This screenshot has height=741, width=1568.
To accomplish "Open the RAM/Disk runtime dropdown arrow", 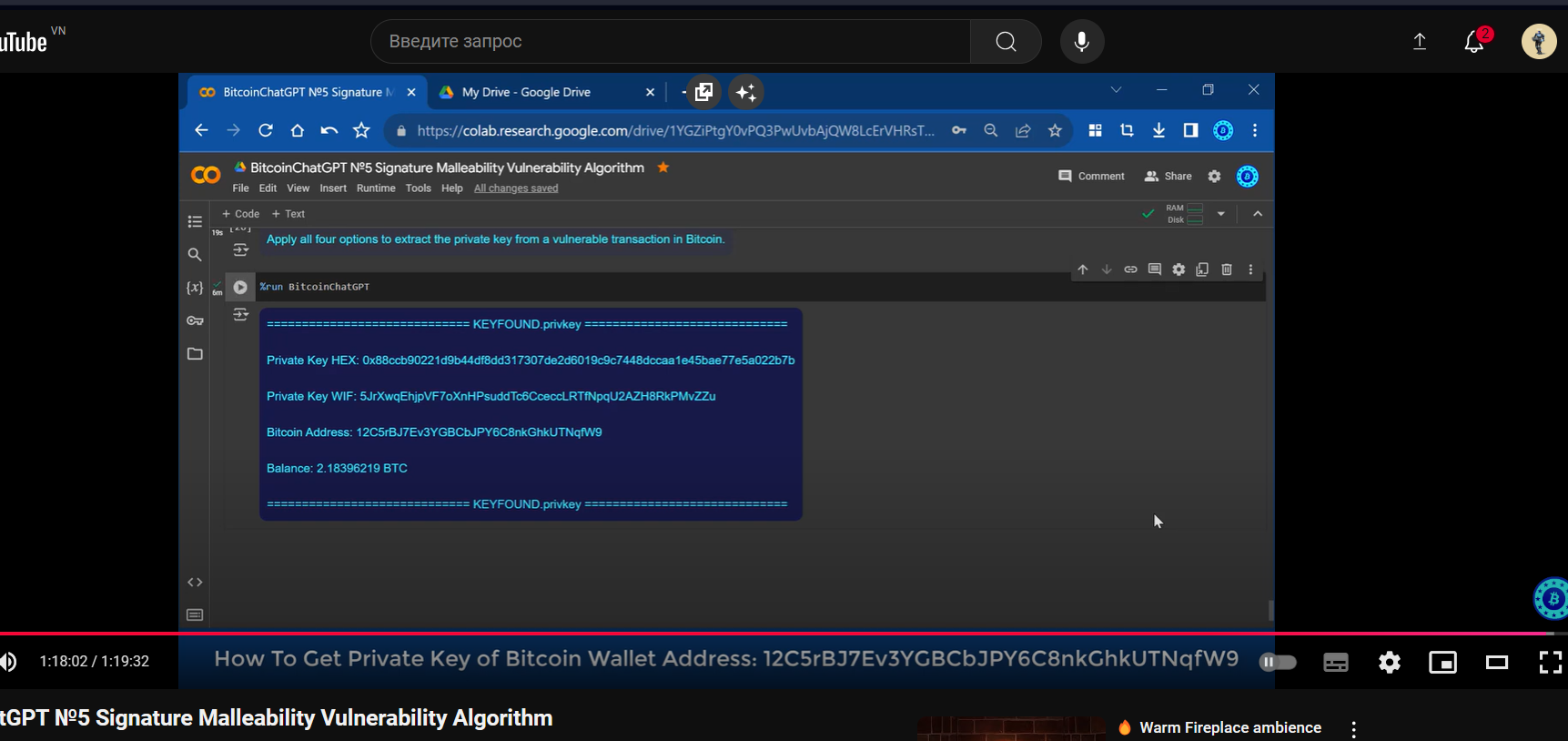I will (1221, 214).
